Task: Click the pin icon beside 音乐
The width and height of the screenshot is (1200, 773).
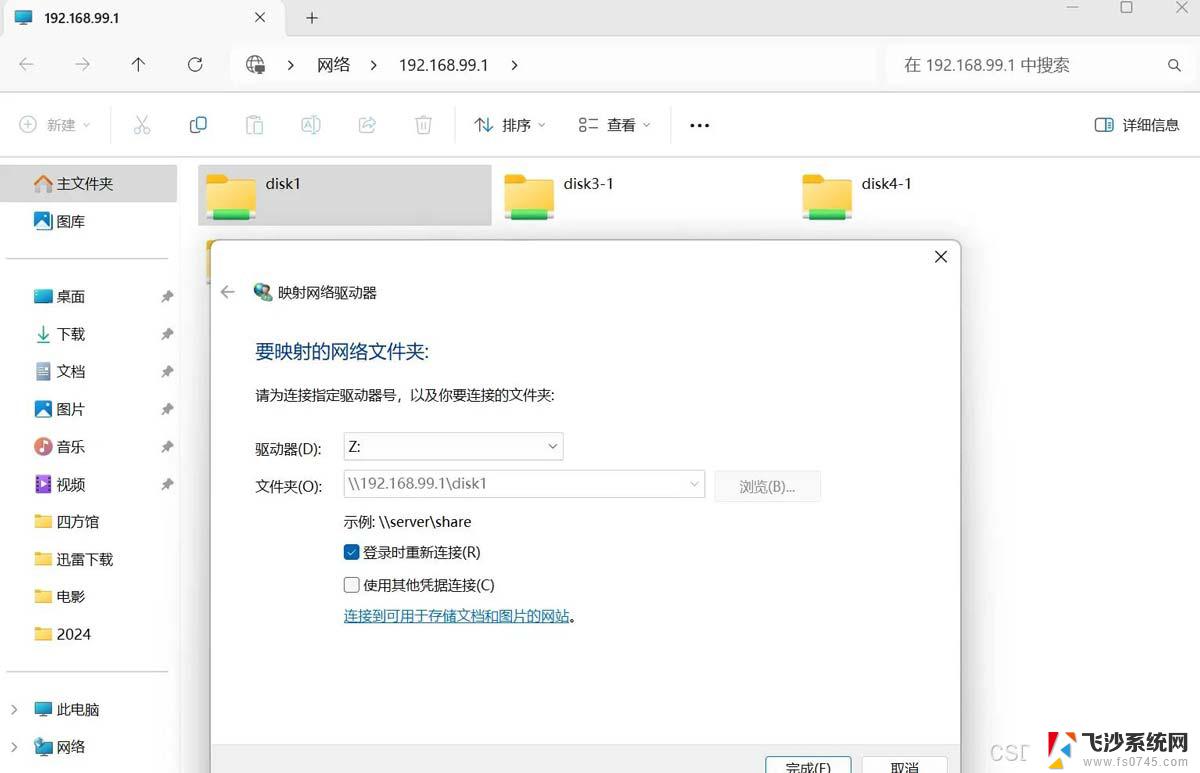Action: click(x=167, y=447)
